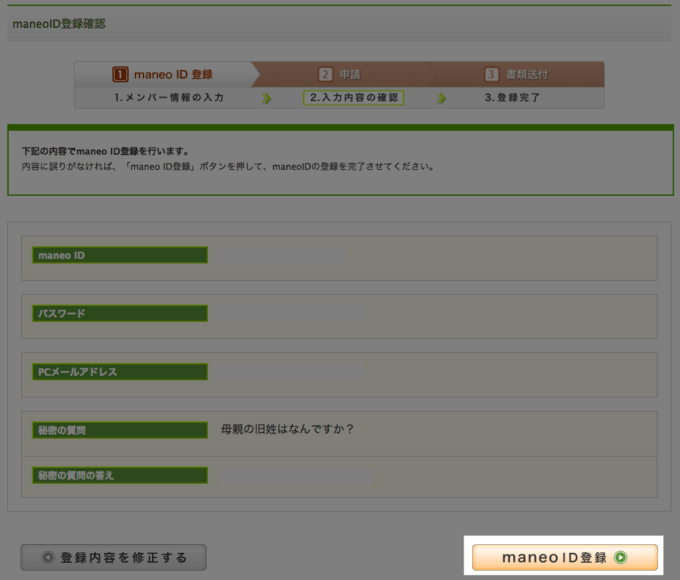This screenshot has height=580, width=680.
Task: Click the back arrow icon in the 登録内容を修正する button
Action: pos(48,557)
